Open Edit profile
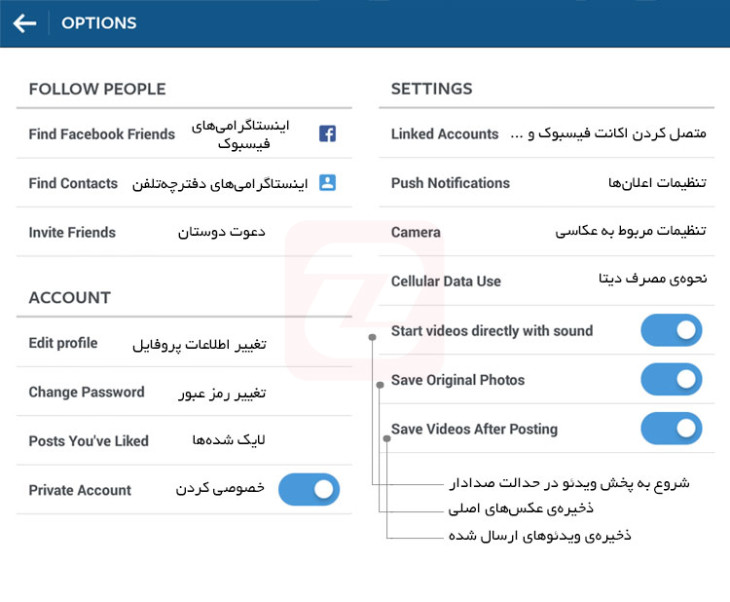The image size is (730, 602). [x=184, y=343]
